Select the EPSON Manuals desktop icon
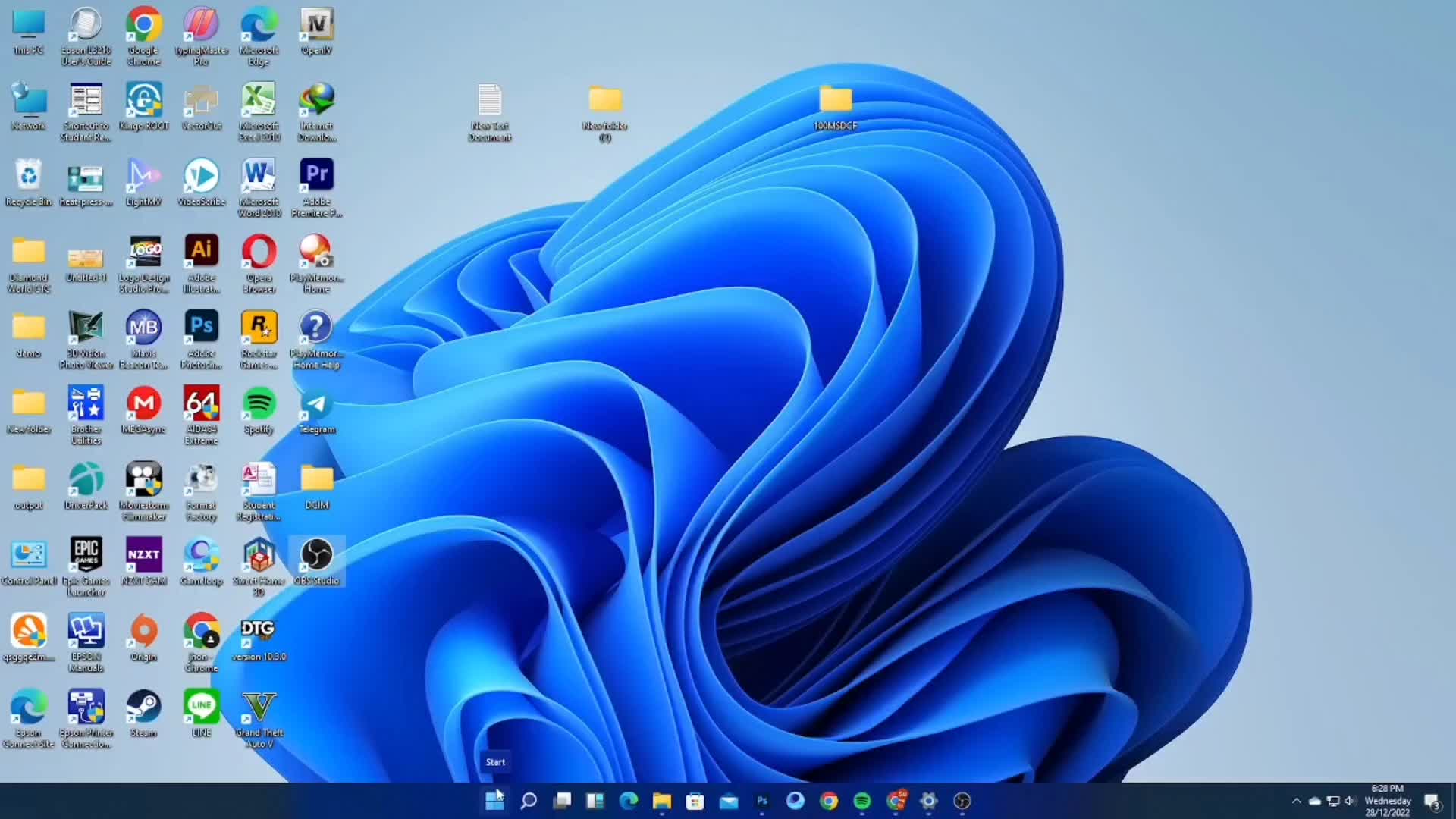The width and height of the screenshot is (1456, 819). [x=86, y=643]
